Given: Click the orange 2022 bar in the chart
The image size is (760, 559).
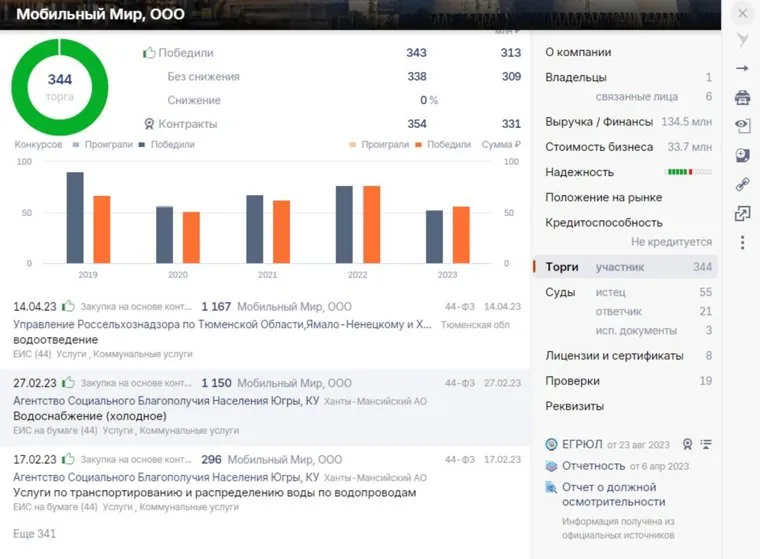Looking at the screenshot, I should pyautogui.click(x=371, y=224).
